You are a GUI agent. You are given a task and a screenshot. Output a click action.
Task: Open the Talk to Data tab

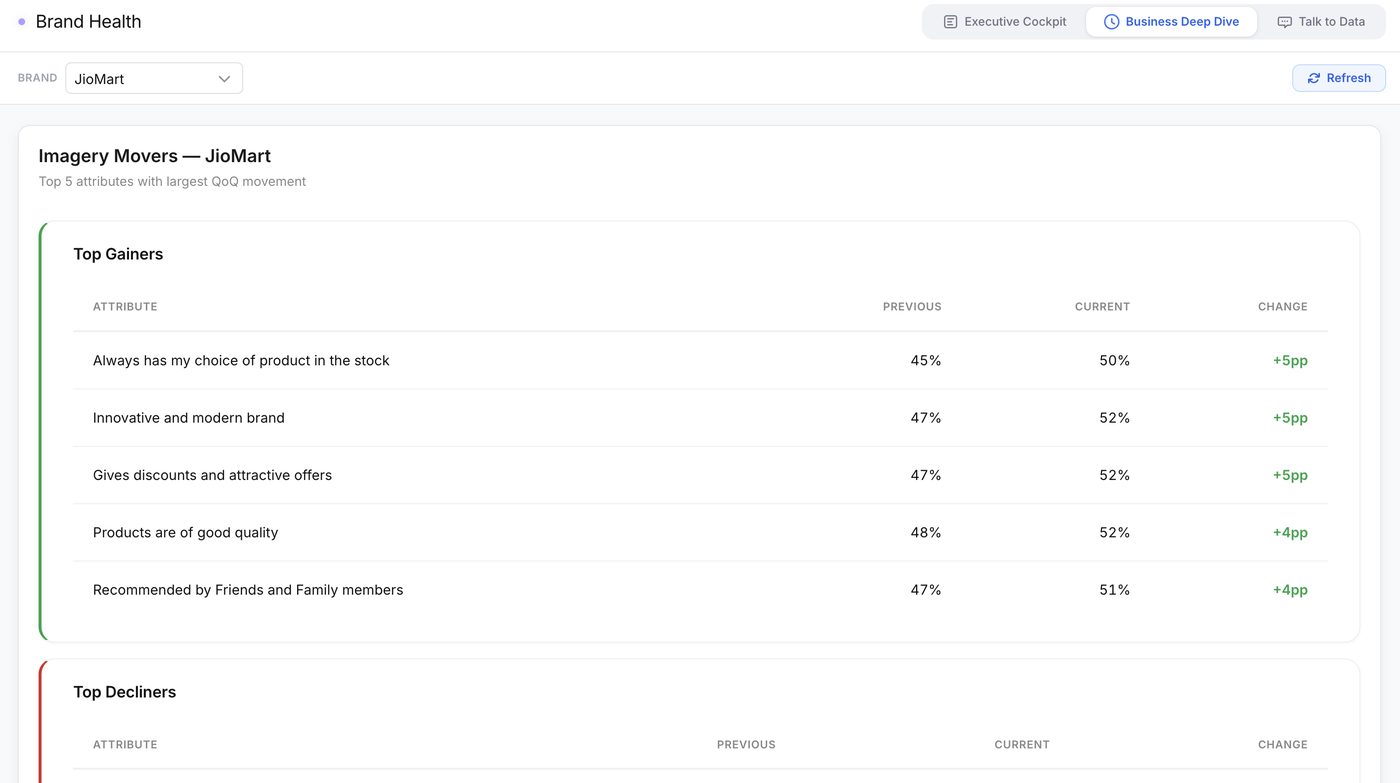tap(1320, 22)
